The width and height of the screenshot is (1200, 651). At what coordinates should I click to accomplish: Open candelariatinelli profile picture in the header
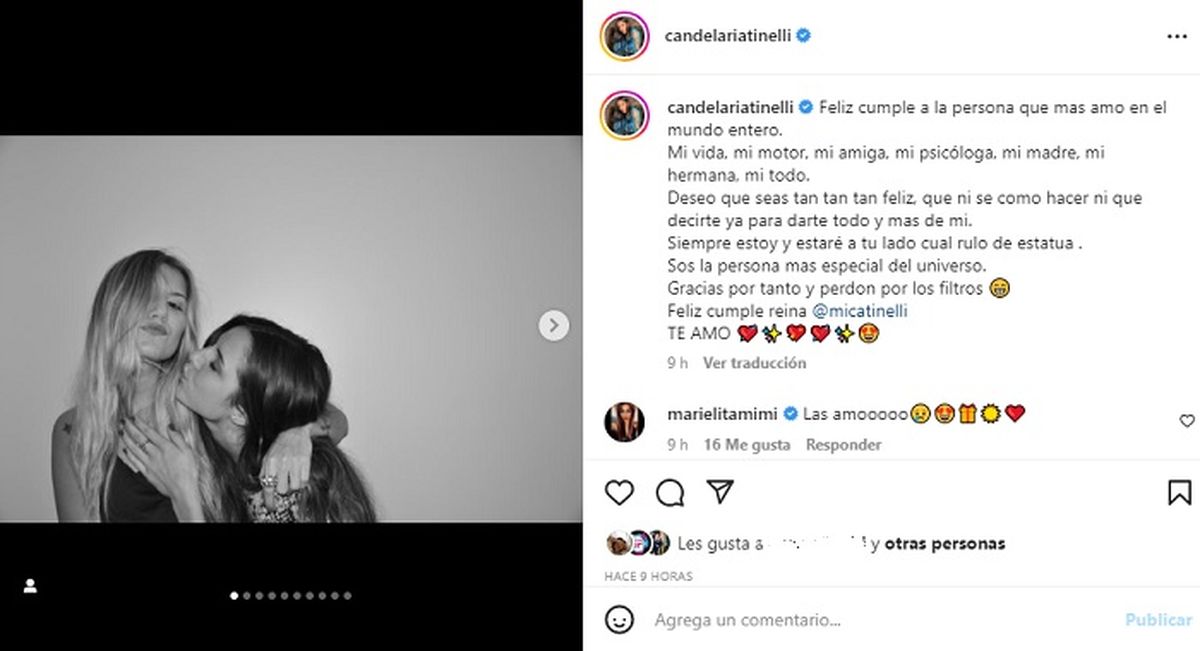point(626,36)
